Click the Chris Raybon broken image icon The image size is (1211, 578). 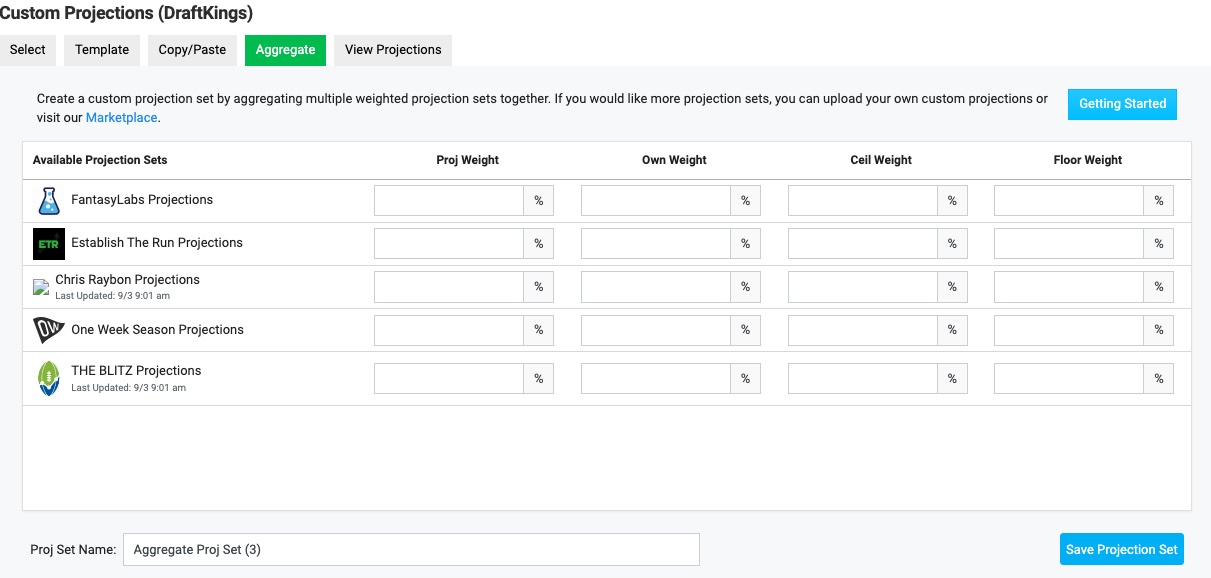point(41,287)
